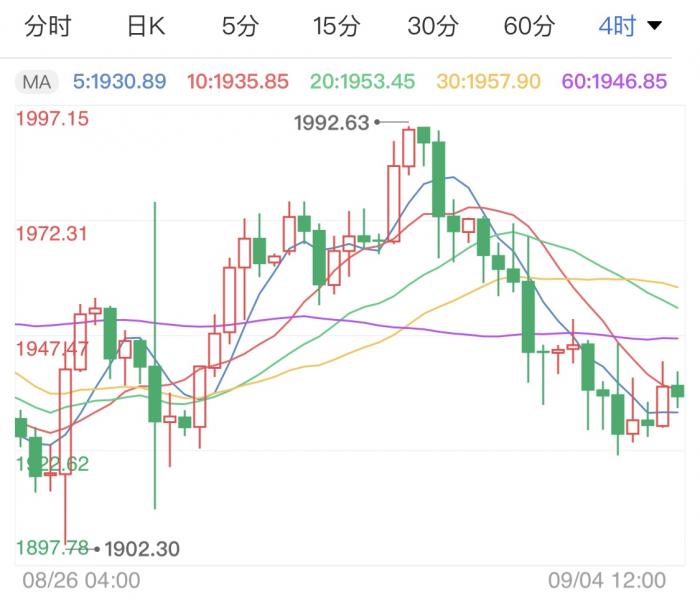
Task: Click the 1972.31 price axis label
Action: click(52, 234)
